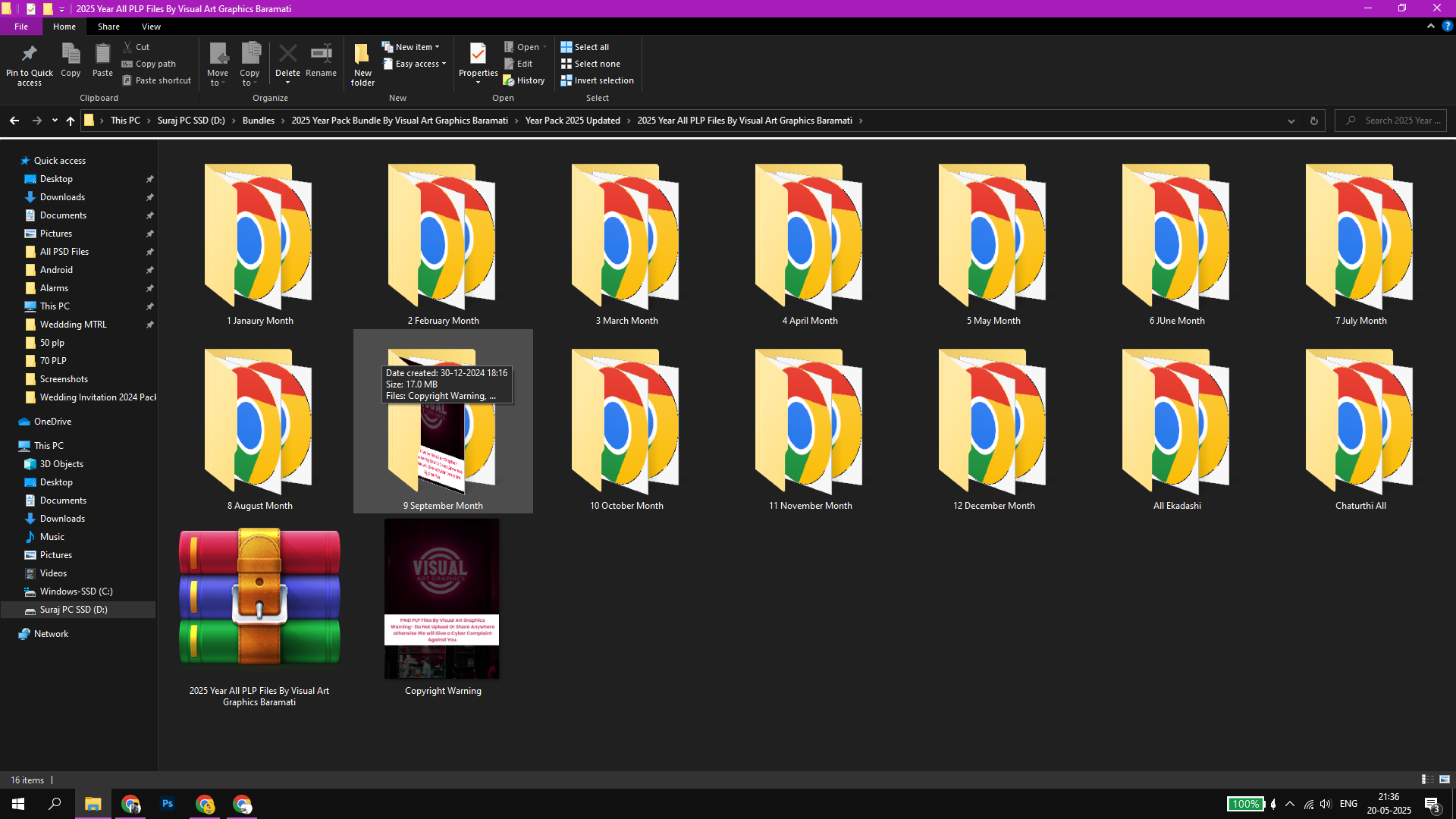Select the Copyright Warning image file
Screen dimensions: 1456x819
point(442,607)
